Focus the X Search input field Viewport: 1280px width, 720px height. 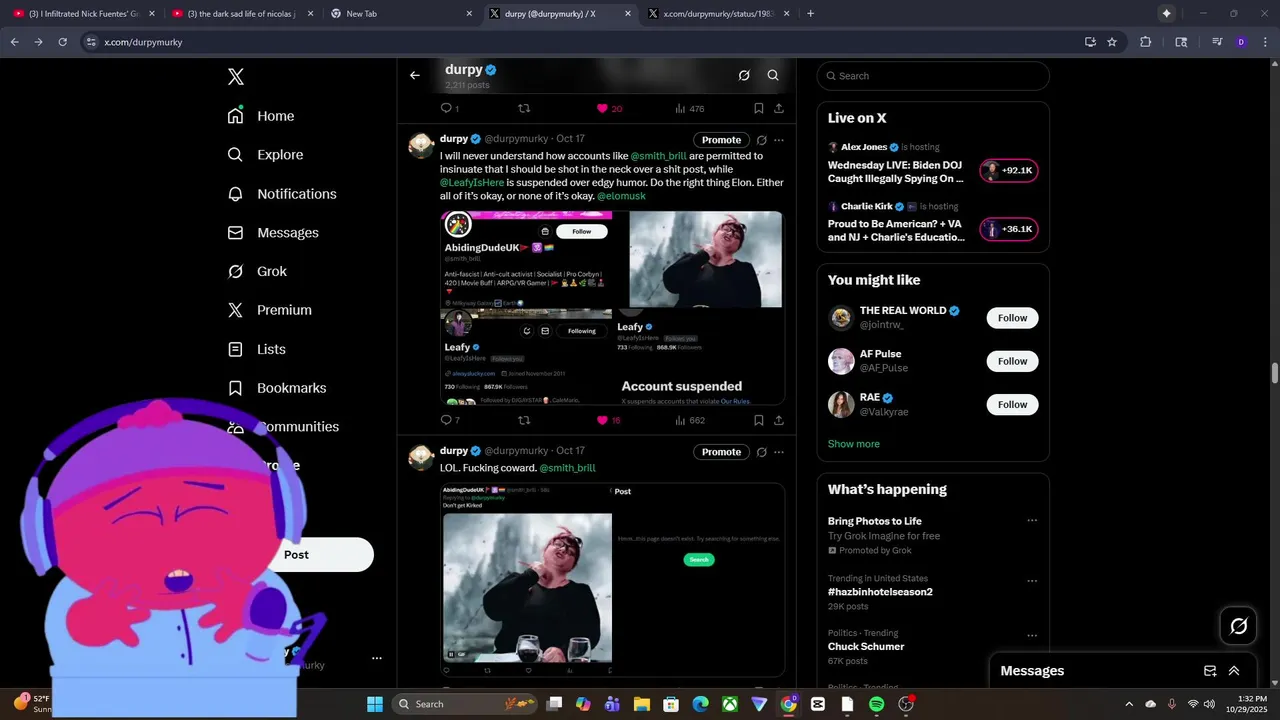pos(933,76)
